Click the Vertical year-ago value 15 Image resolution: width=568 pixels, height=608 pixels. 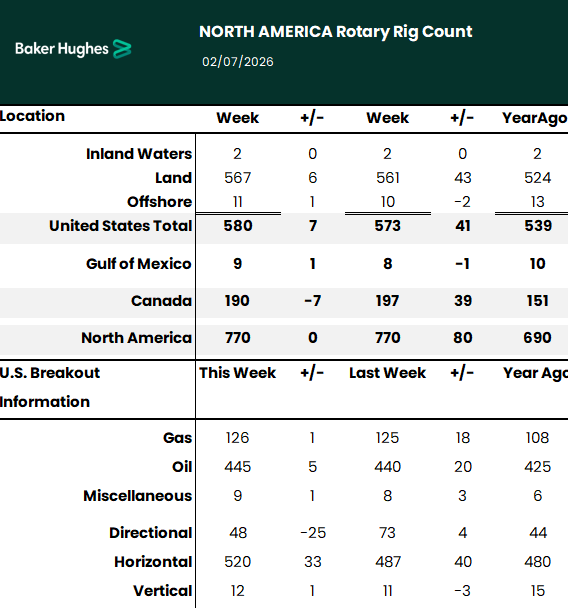click(537, 591)
